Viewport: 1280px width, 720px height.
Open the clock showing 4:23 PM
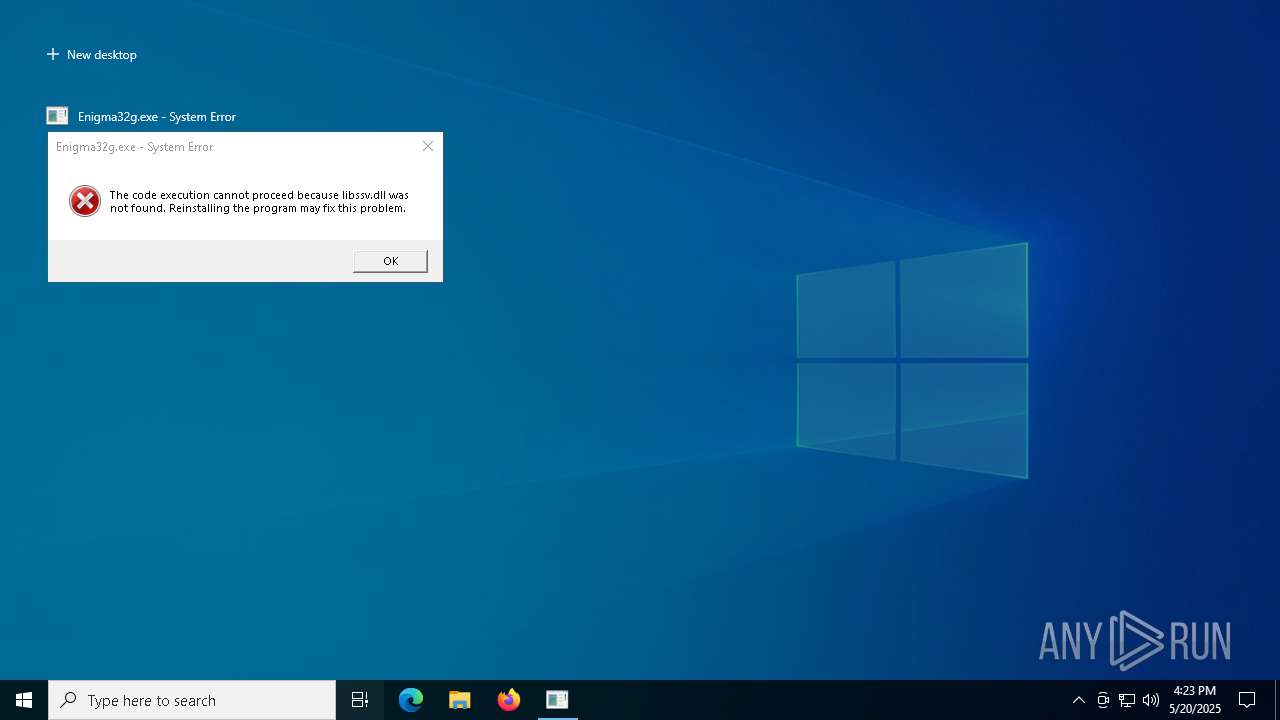(1195, 700)
